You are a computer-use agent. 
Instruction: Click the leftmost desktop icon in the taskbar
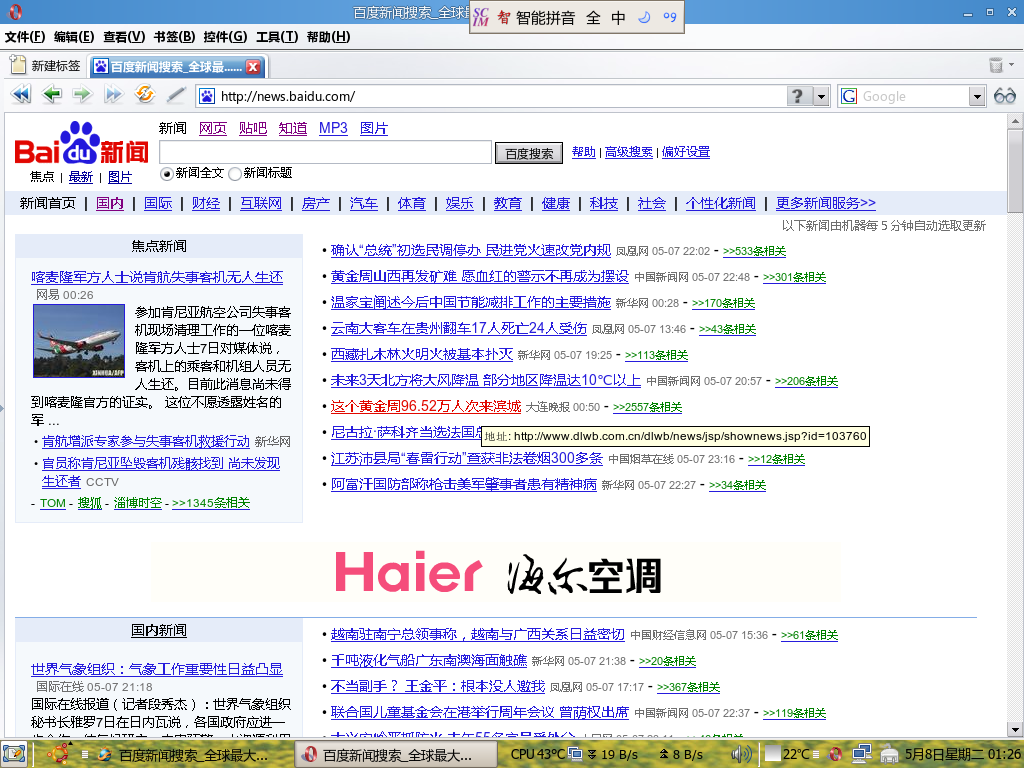(x=14, y=755)
